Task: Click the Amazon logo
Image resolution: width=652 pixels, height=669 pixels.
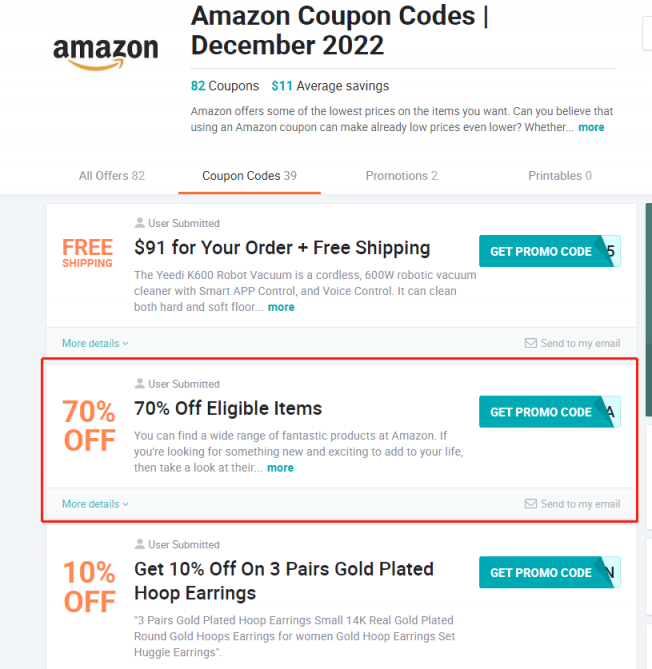Action: click(105, 55)
